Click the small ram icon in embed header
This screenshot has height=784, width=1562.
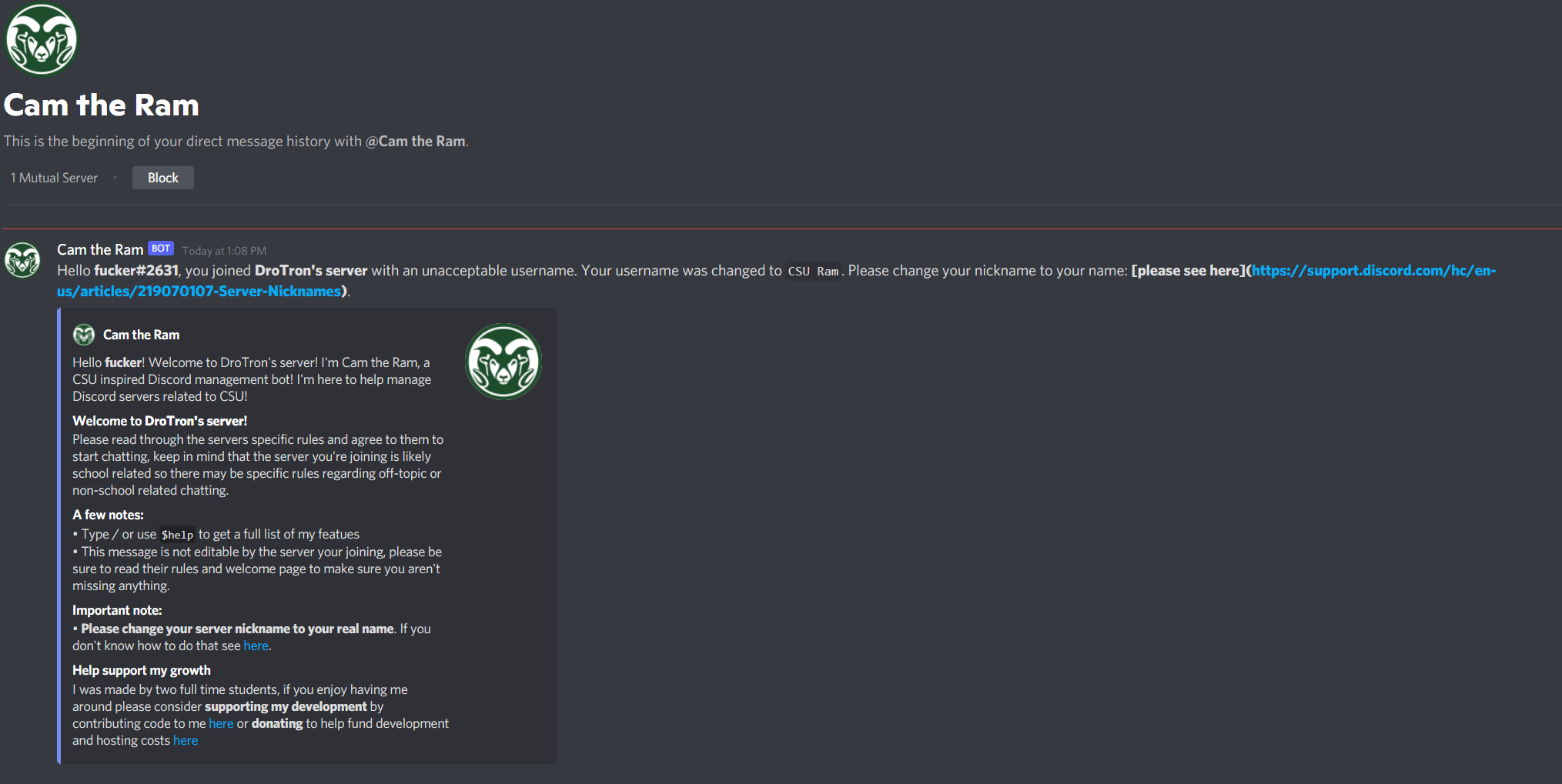tap(84, 335)
